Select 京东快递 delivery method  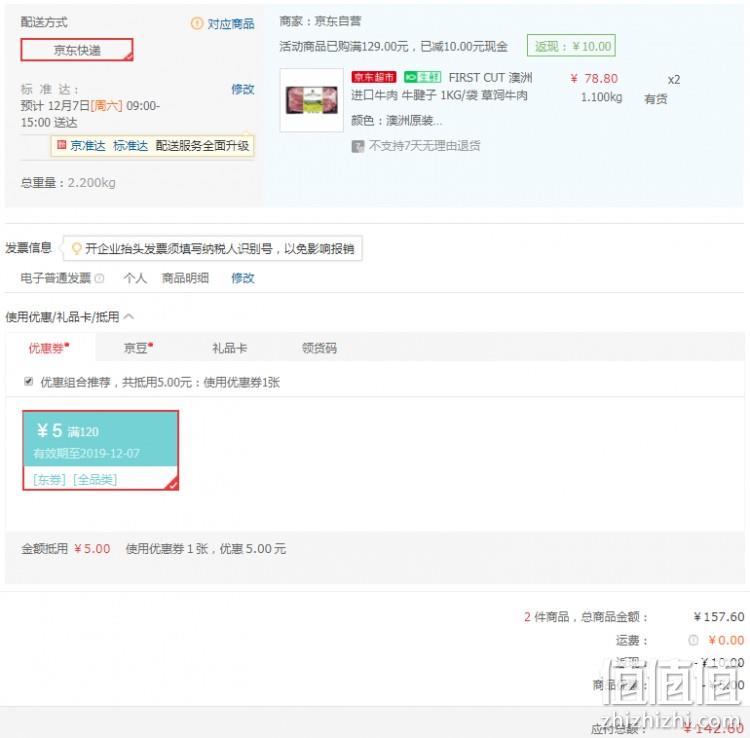77,50
